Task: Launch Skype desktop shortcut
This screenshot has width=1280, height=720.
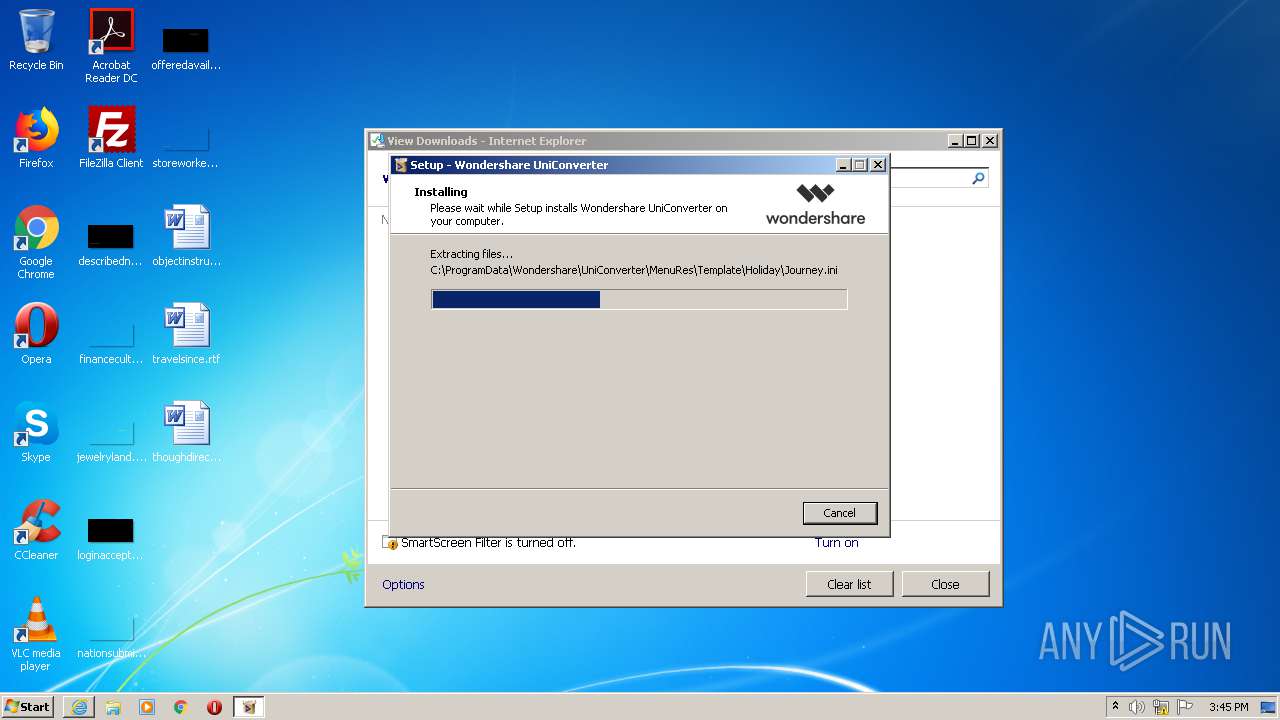Action: (36, 432)
